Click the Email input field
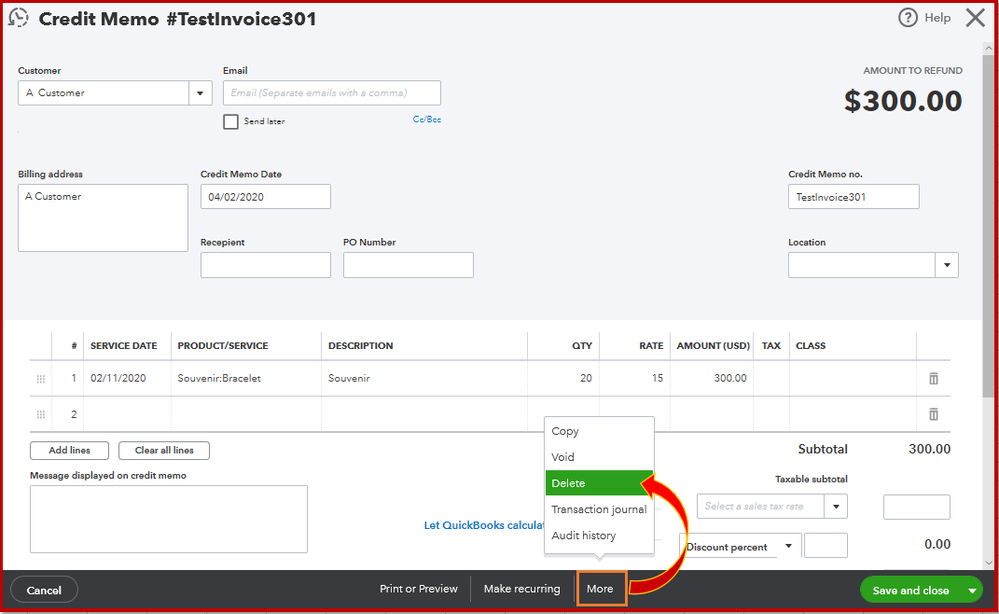This screenshot has width=999, height=614. coord(332,93)
